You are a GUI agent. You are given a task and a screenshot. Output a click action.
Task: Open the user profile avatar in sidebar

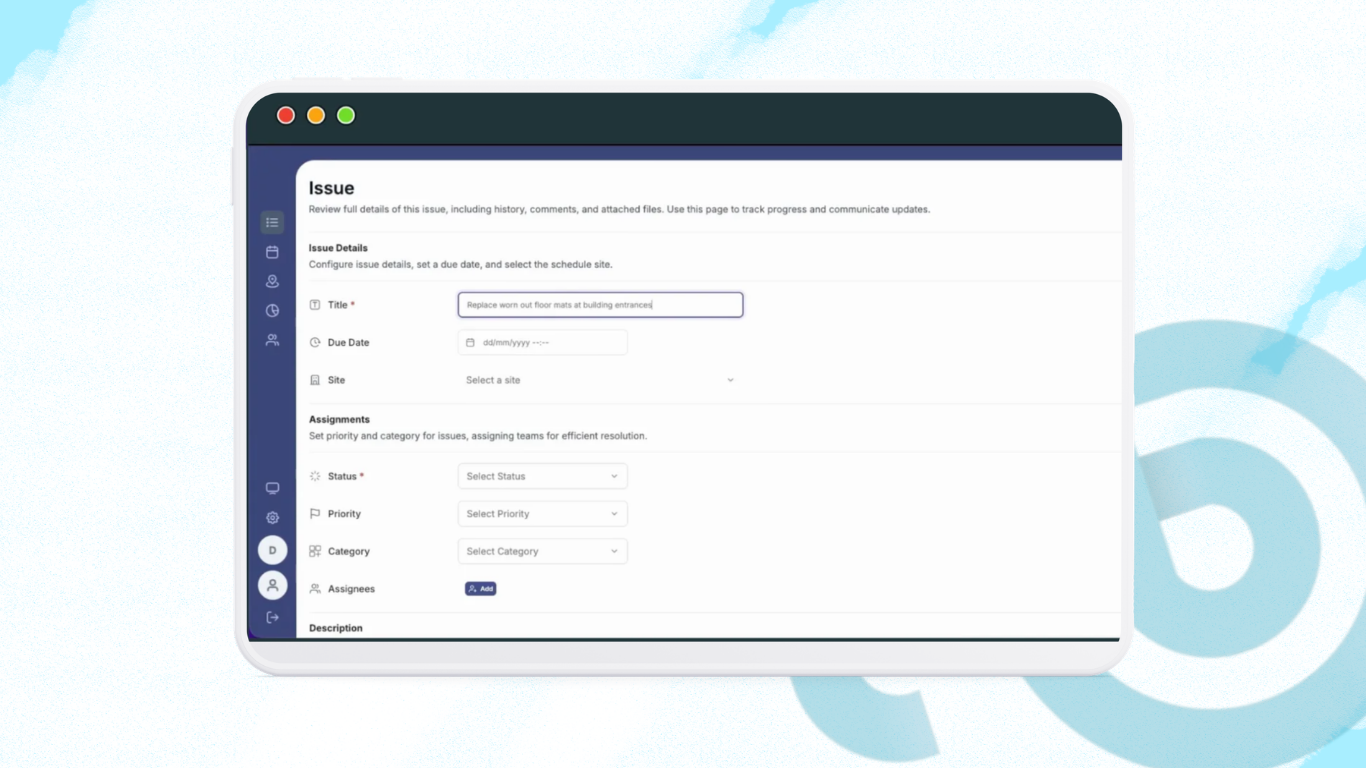(x=272, y=585)
